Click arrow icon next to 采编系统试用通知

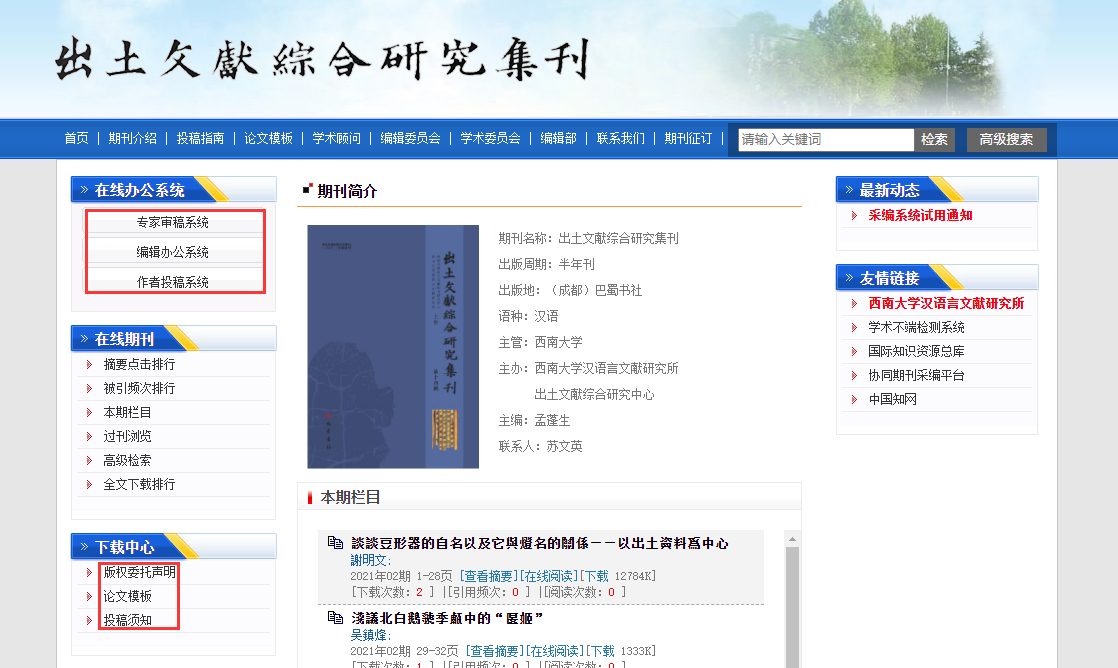point(854,216)
